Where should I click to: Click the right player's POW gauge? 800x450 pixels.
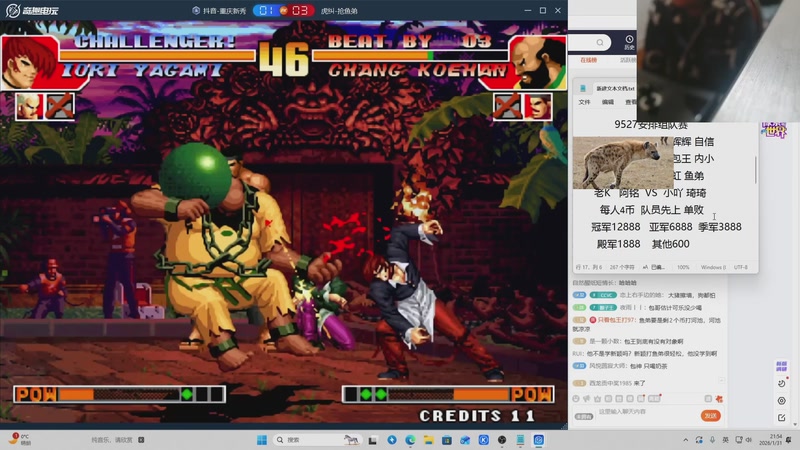pyautogui.click(x=448, y=394)
